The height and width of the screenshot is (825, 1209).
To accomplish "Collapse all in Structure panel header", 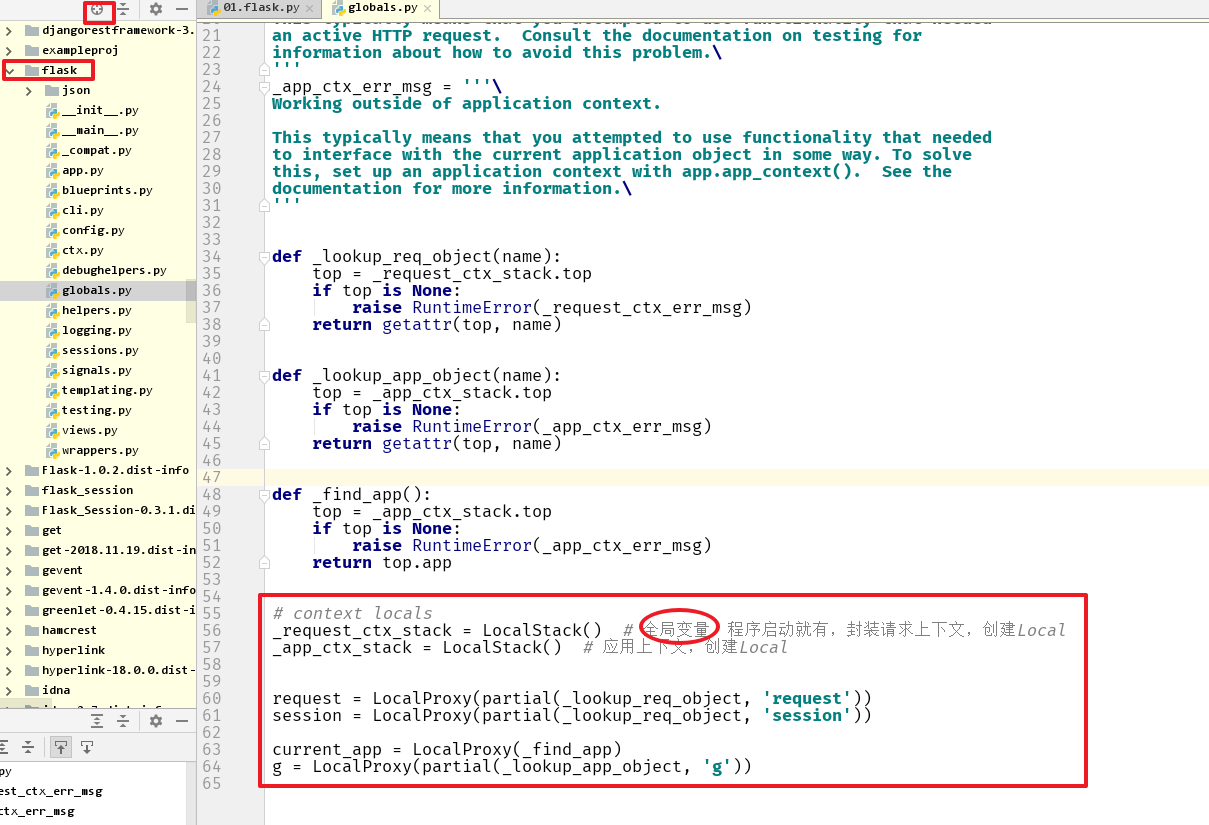I will click(x=122, y=721).
